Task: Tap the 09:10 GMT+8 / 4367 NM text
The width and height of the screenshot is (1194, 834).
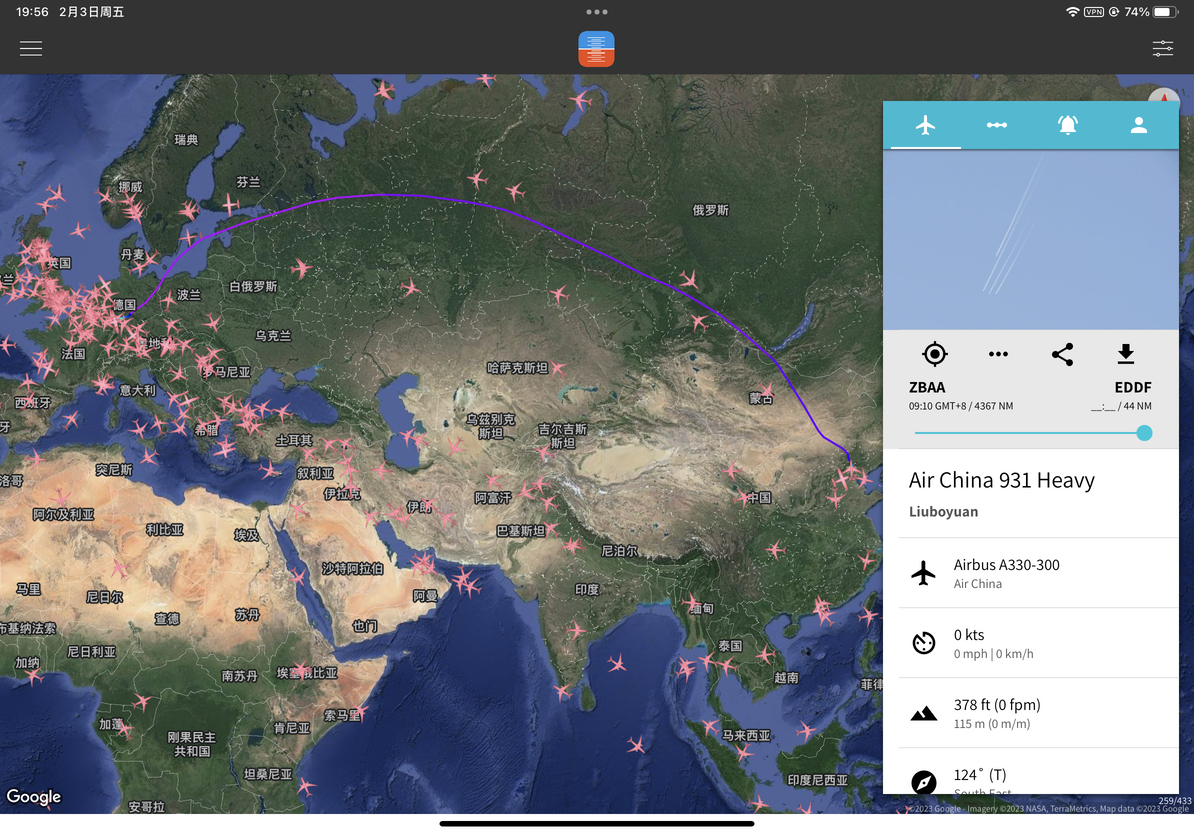Action: 960,407
